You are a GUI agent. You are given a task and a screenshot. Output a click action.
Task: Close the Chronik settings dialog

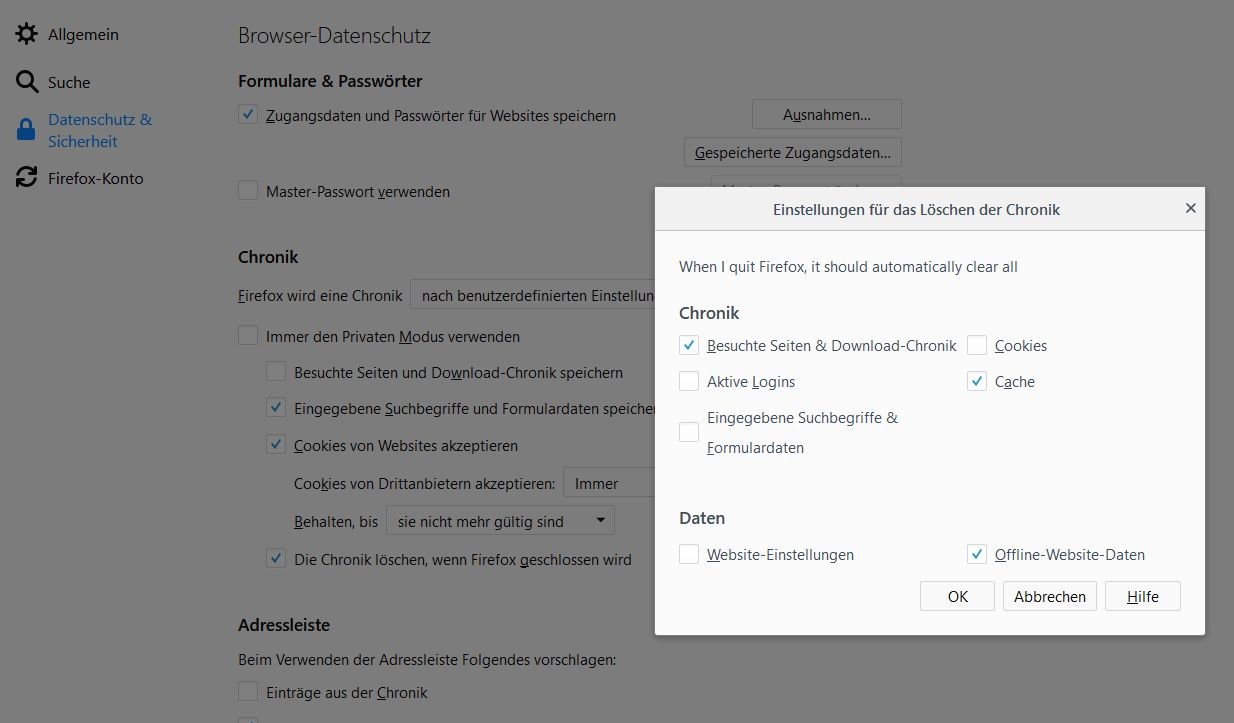1190,208
